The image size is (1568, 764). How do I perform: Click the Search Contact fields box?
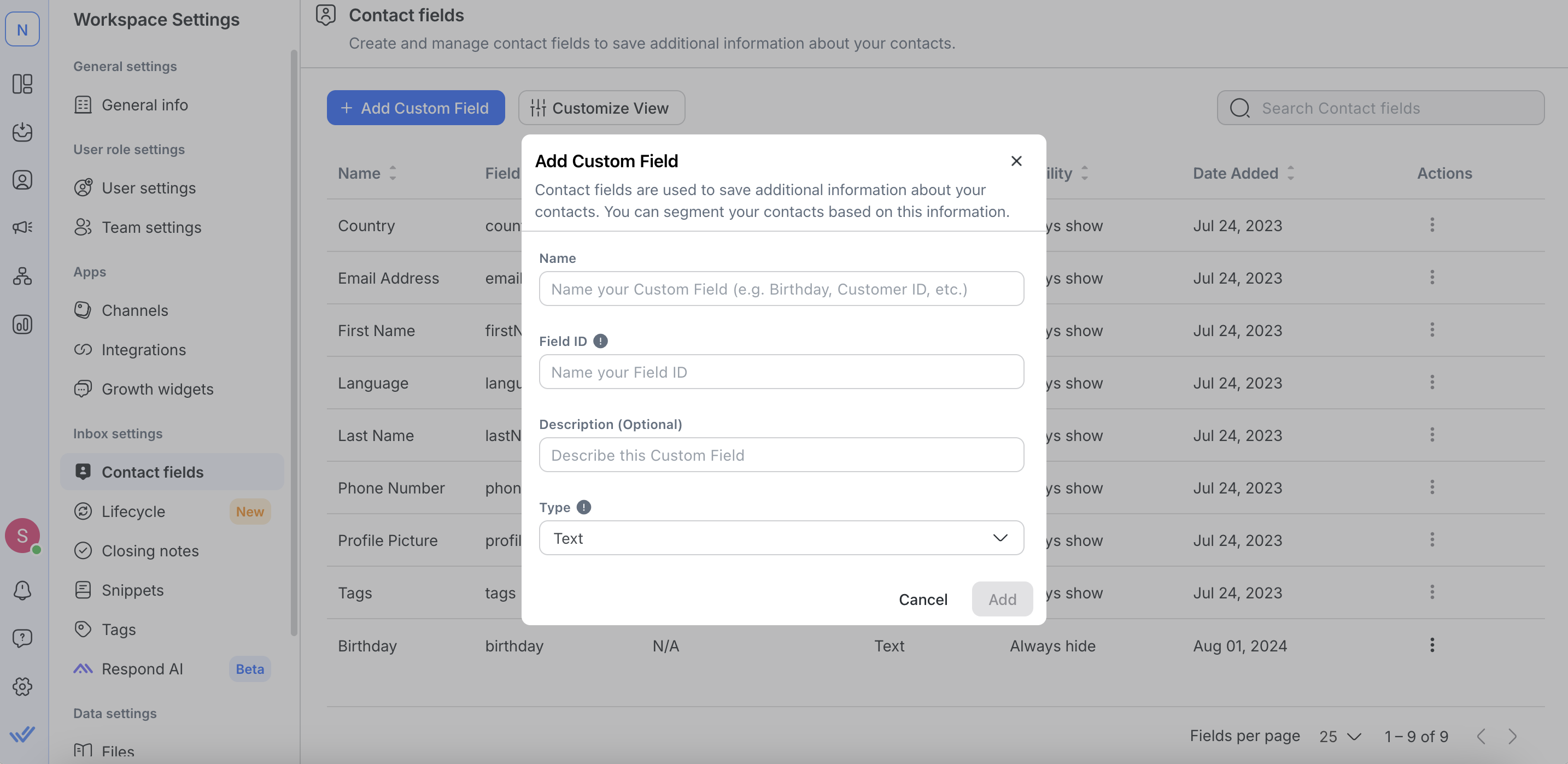click(1380, 108)
